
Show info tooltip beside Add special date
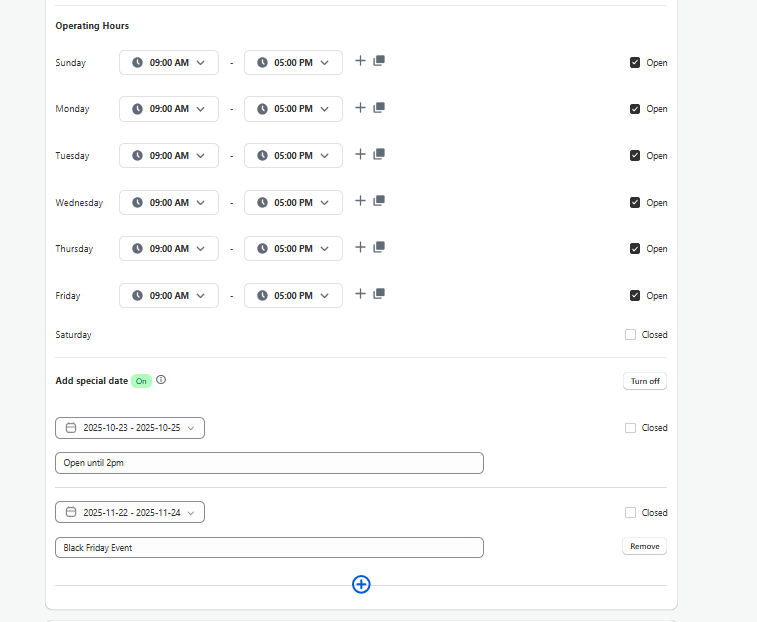point(161,380)
